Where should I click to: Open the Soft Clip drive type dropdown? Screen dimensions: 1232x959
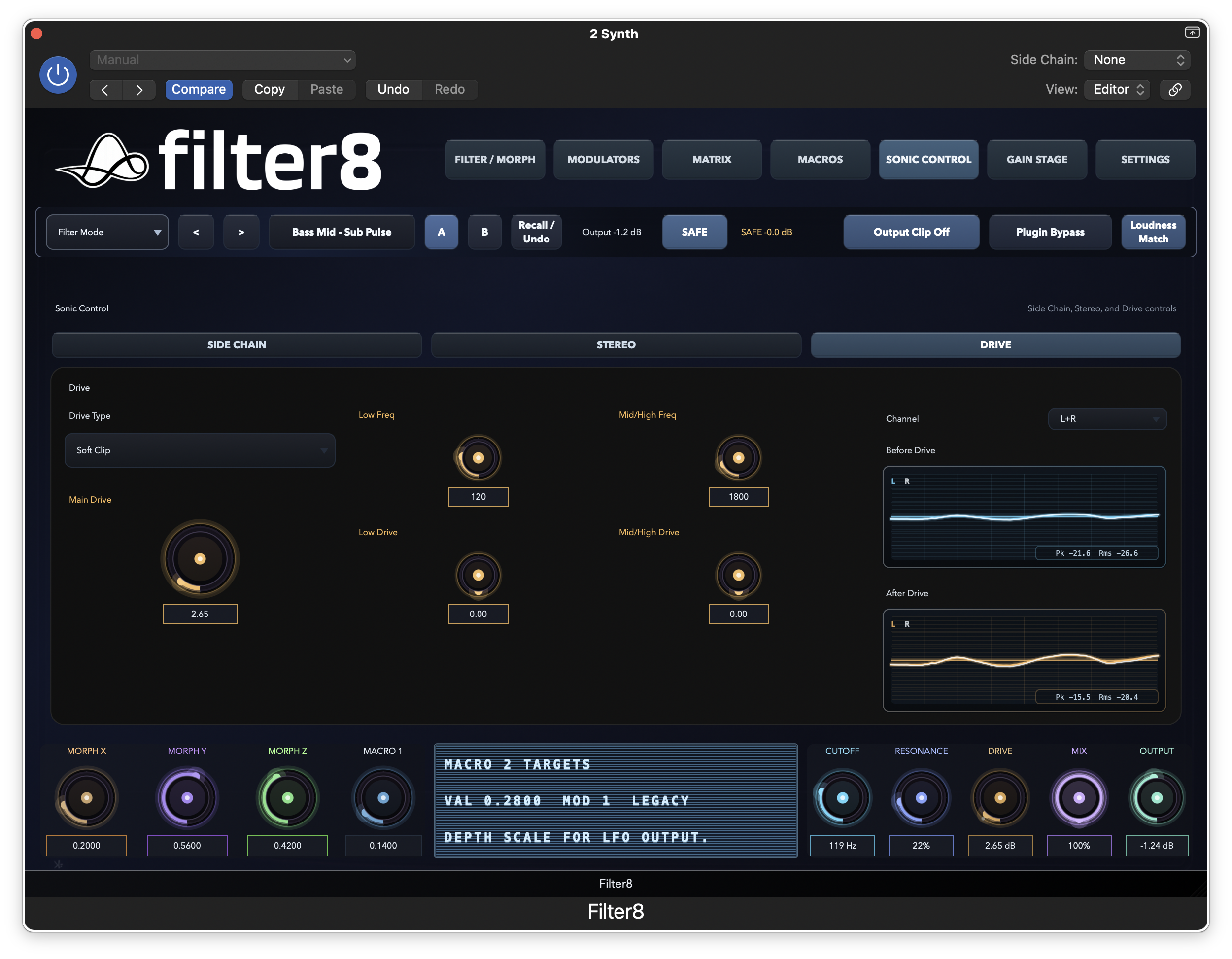tap(200, 450)
